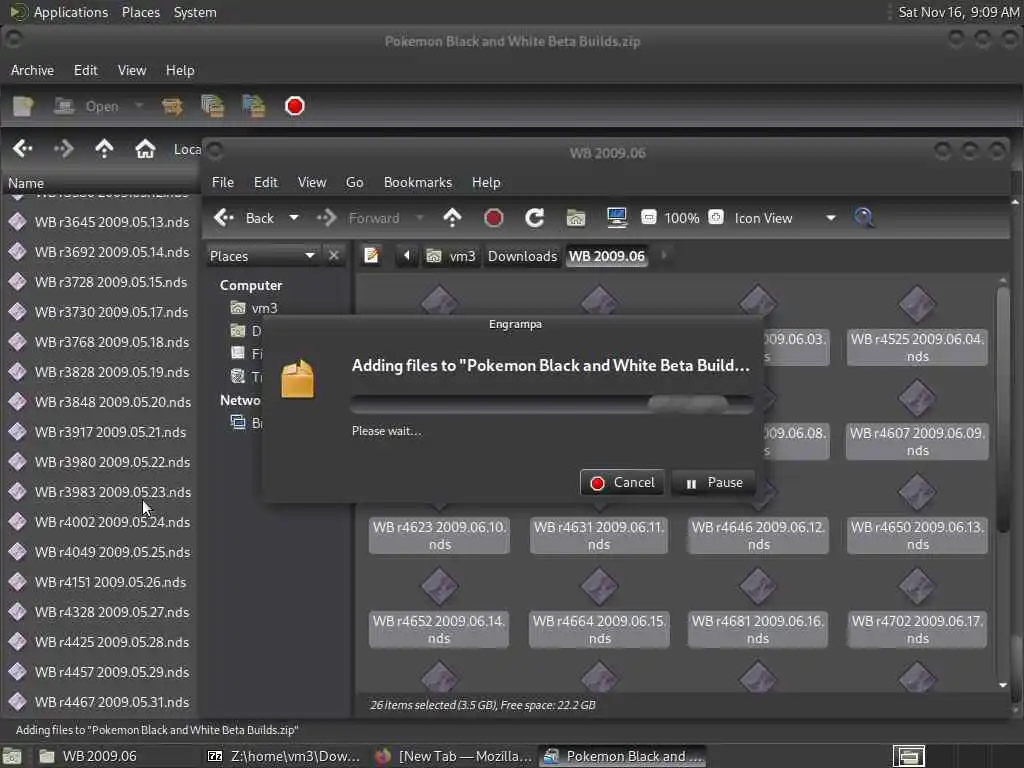This screenshot has height=768, width=1024.
Task: Select WB r4467 2009.05.31.nds in archive list
Action: pyautogui.click(x=99, y=702)
